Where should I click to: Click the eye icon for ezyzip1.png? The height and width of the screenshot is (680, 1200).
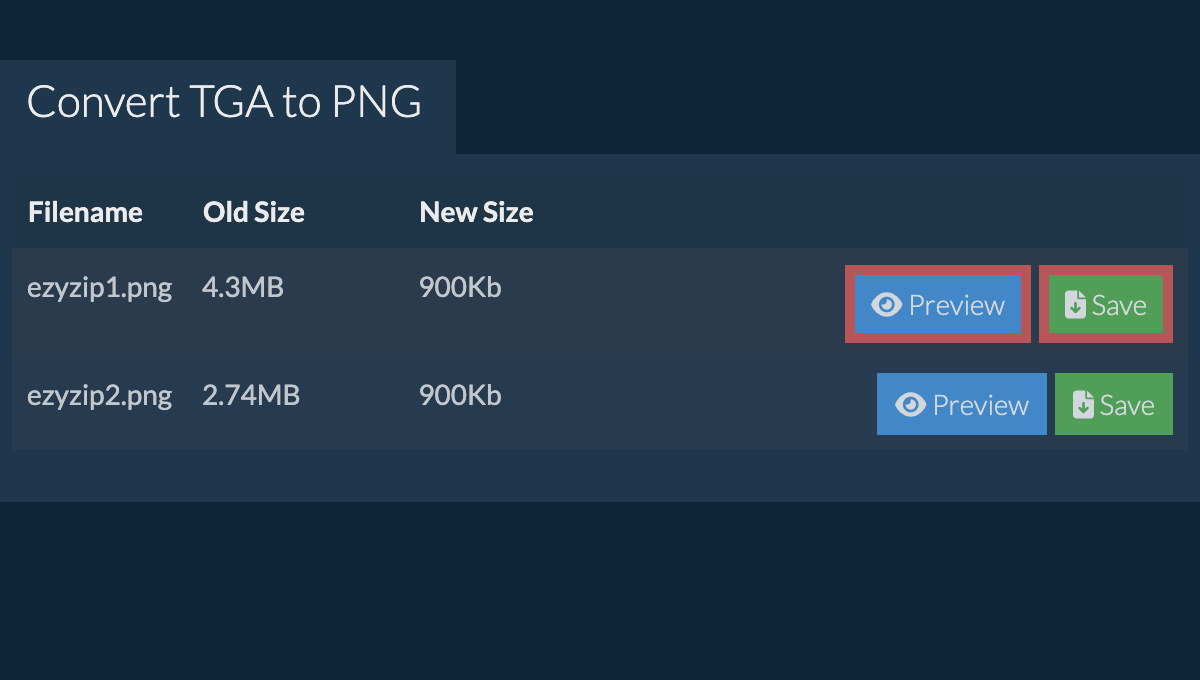click(x=886, y=305)
